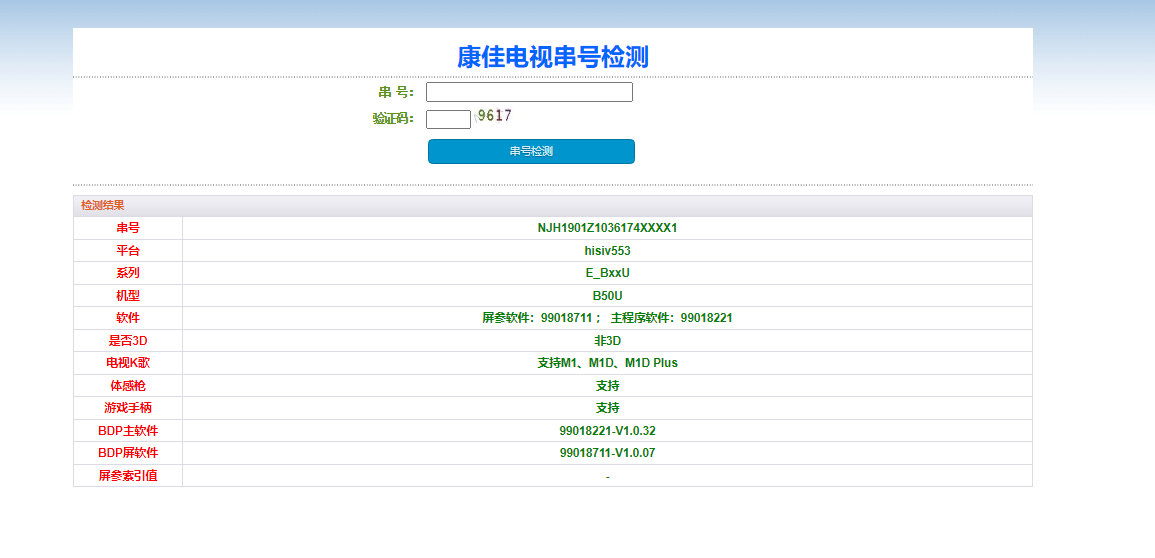The width and height of the screenshot is (1155, 558).
Task: Refresh the 9617 captcha image
Action: coord(493,116)
